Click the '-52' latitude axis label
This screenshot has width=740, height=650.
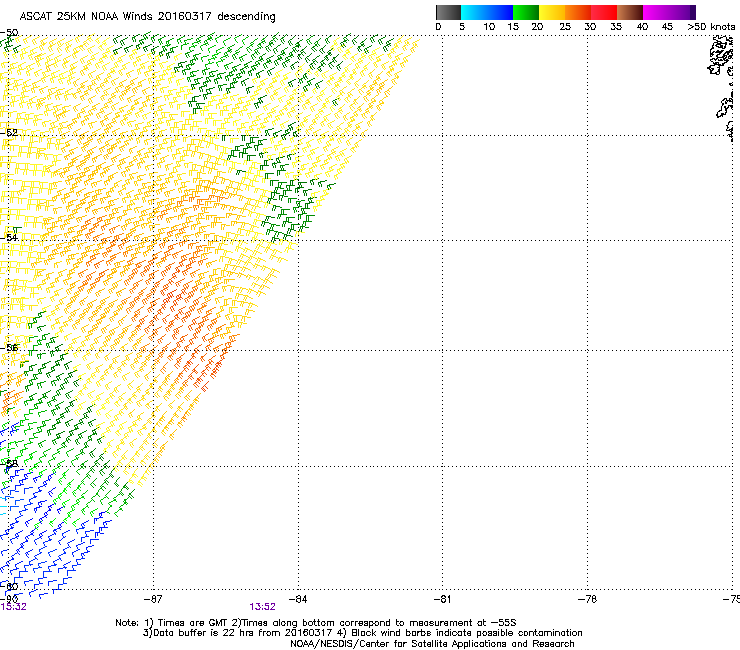[x=9, y=133]
